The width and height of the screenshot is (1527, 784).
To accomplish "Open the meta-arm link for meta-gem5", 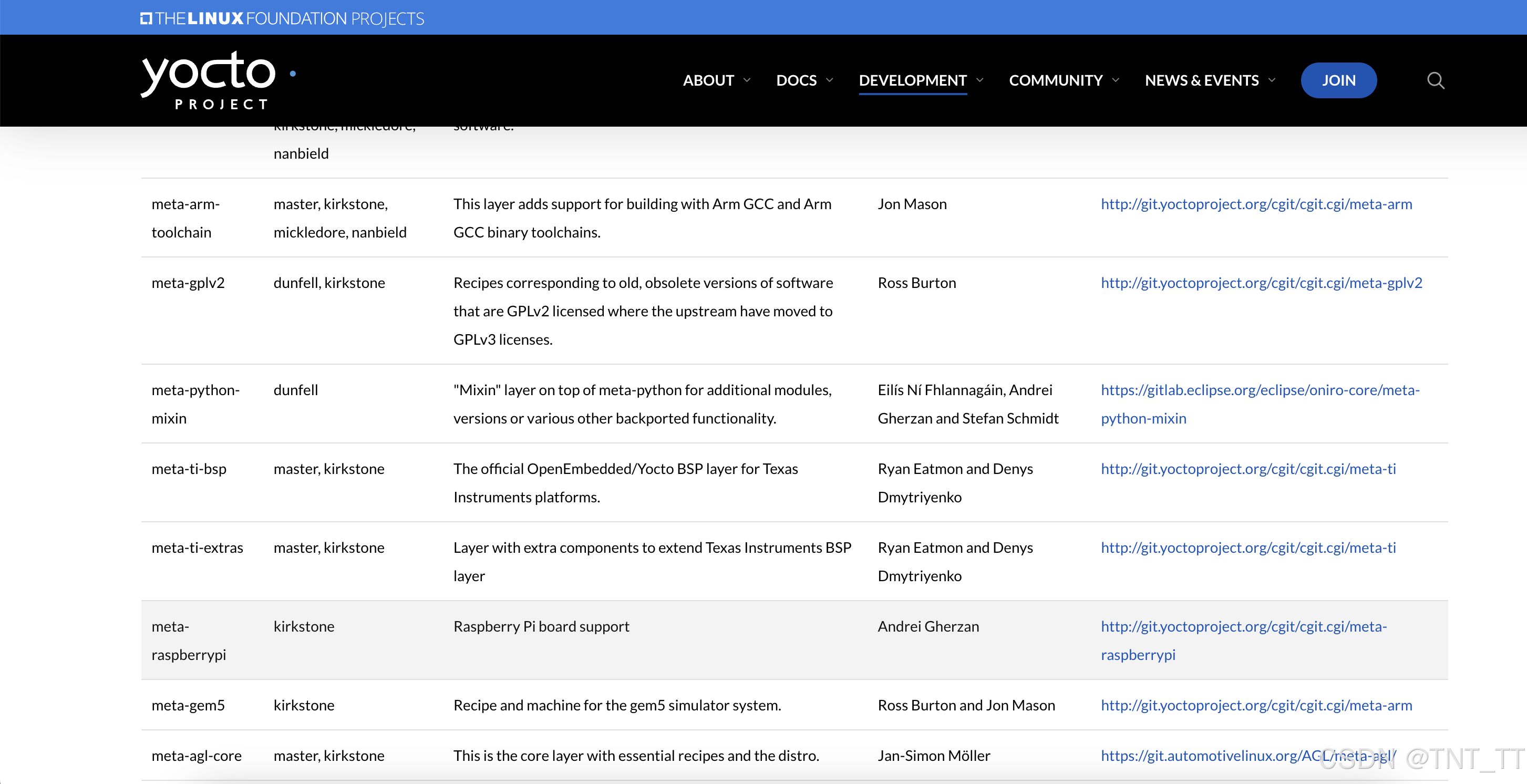I will tap(1256, 705).
